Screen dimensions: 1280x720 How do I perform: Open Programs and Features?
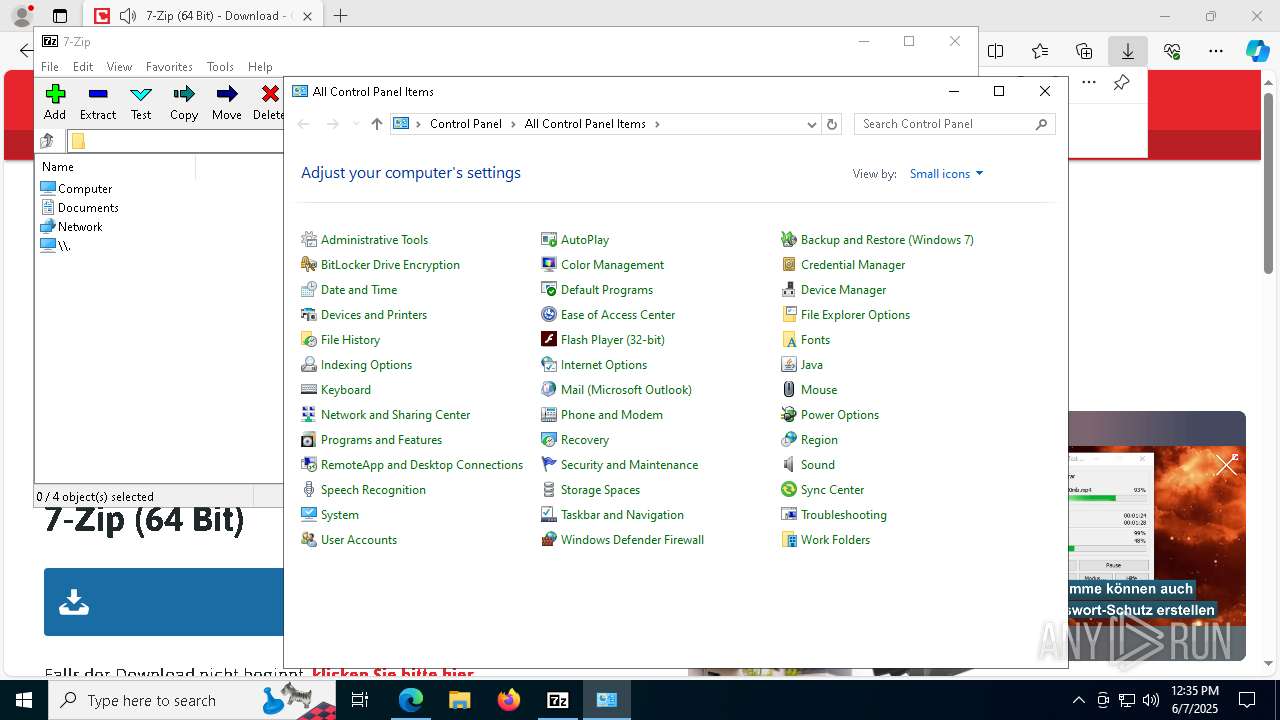point(381,440)
